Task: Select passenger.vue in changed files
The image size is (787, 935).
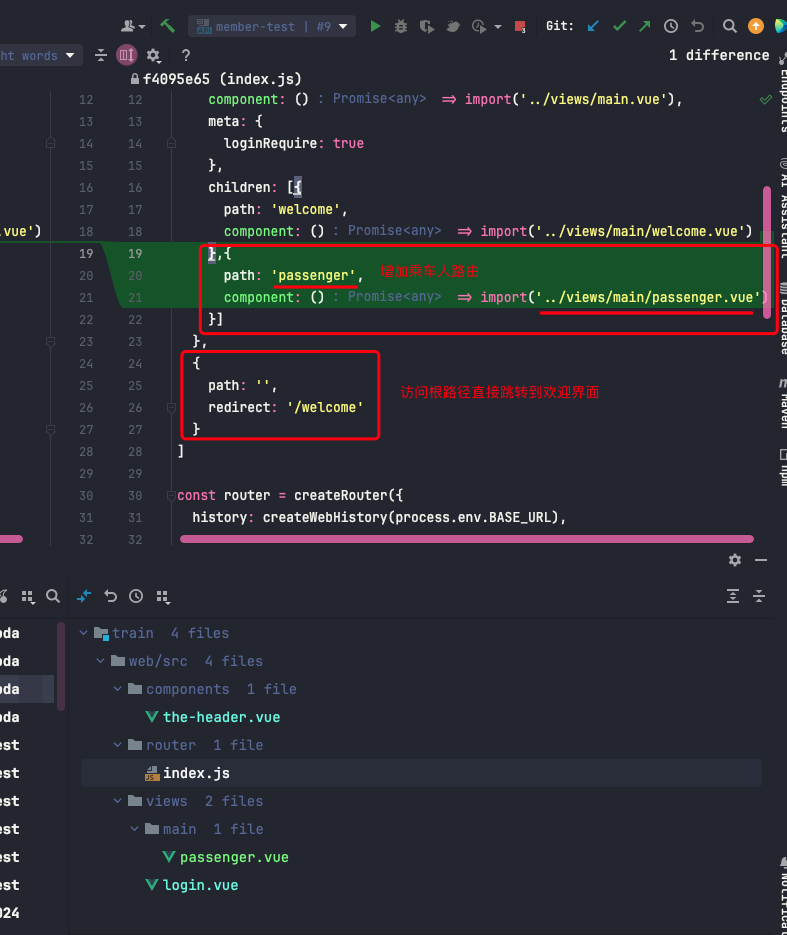Action: 234,857
